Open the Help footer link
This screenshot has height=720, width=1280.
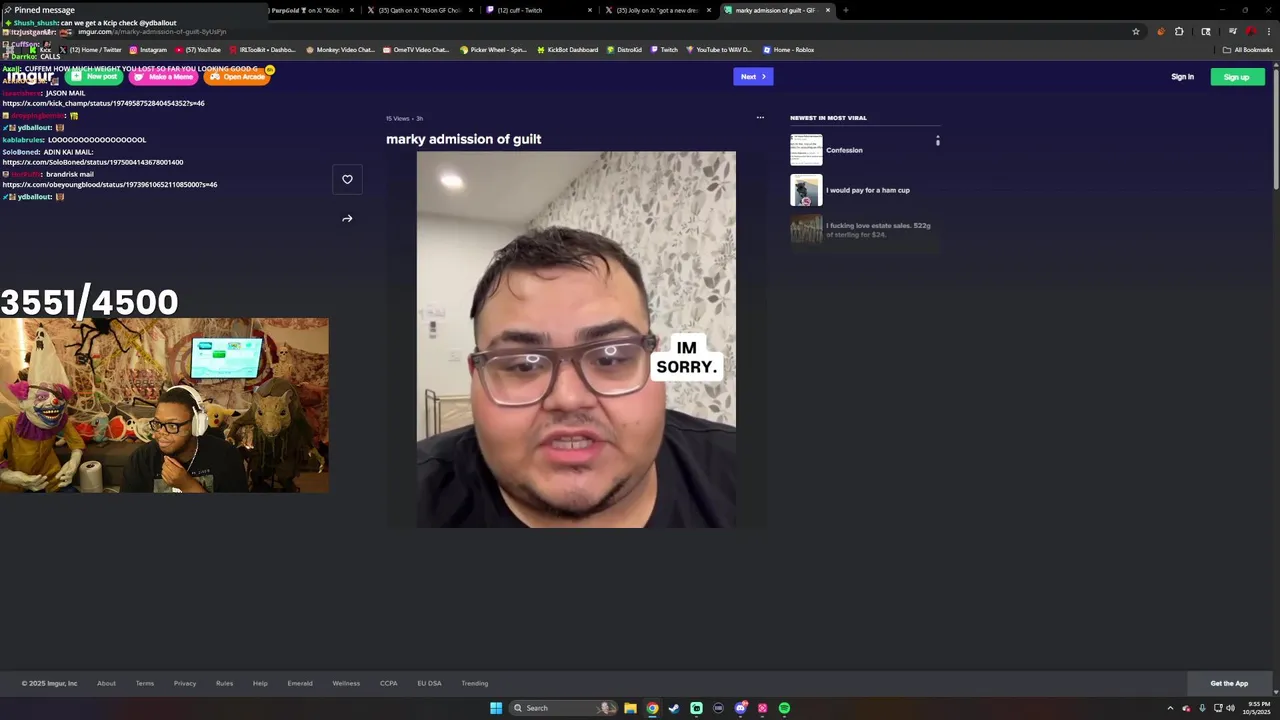click(260, 684)
